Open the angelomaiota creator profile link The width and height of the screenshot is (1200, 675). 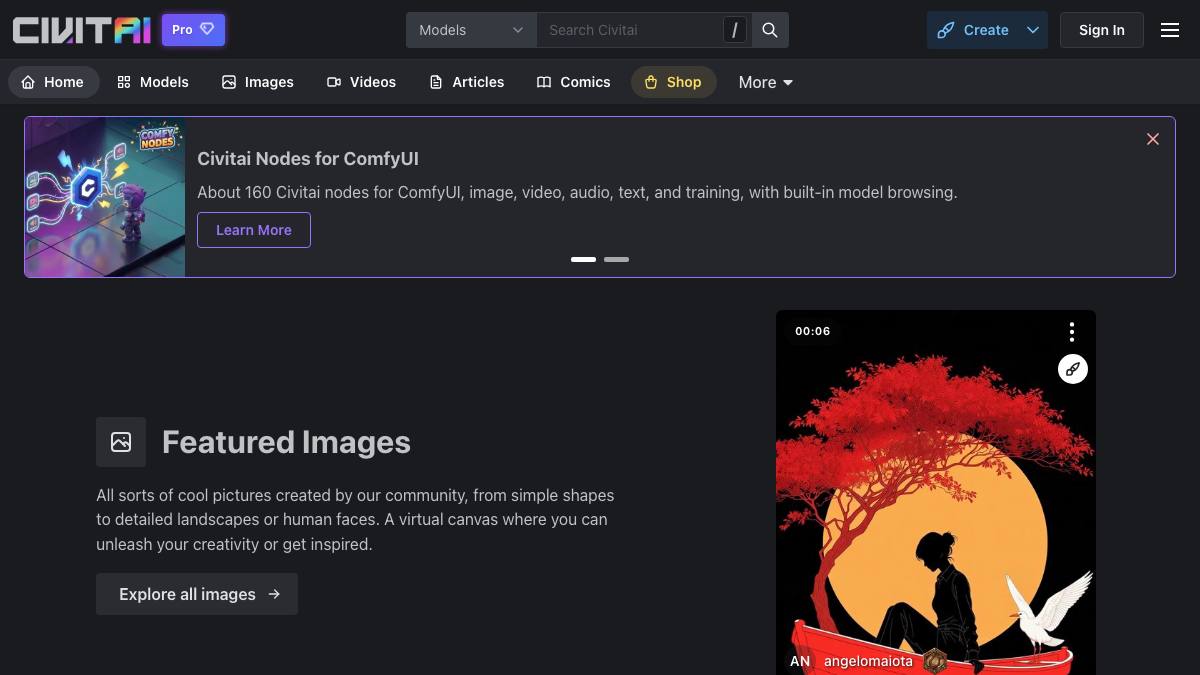868,661
